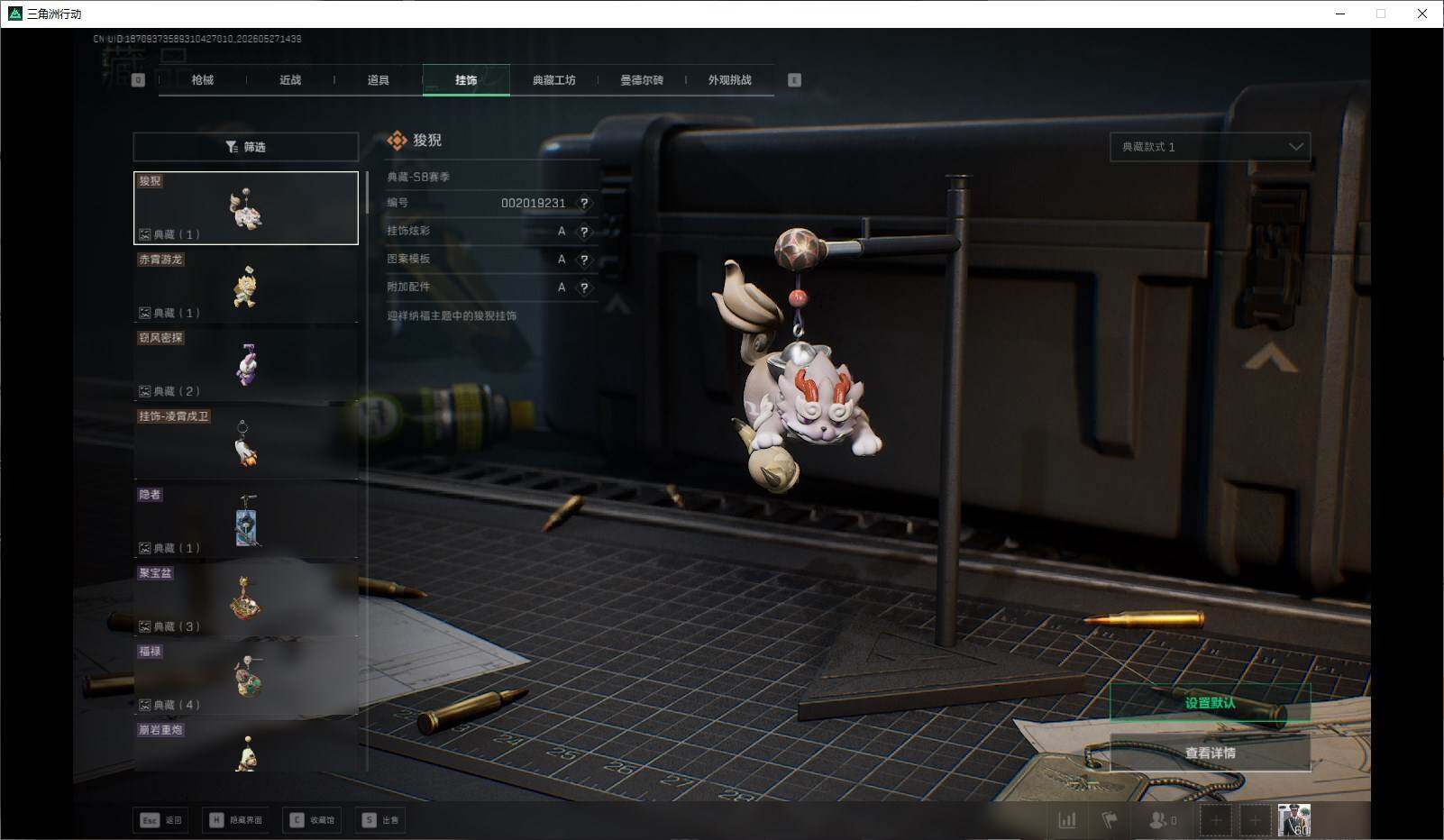Switch to the 枪械 tab
This screenshot has width=1444, height=840.
203,80
